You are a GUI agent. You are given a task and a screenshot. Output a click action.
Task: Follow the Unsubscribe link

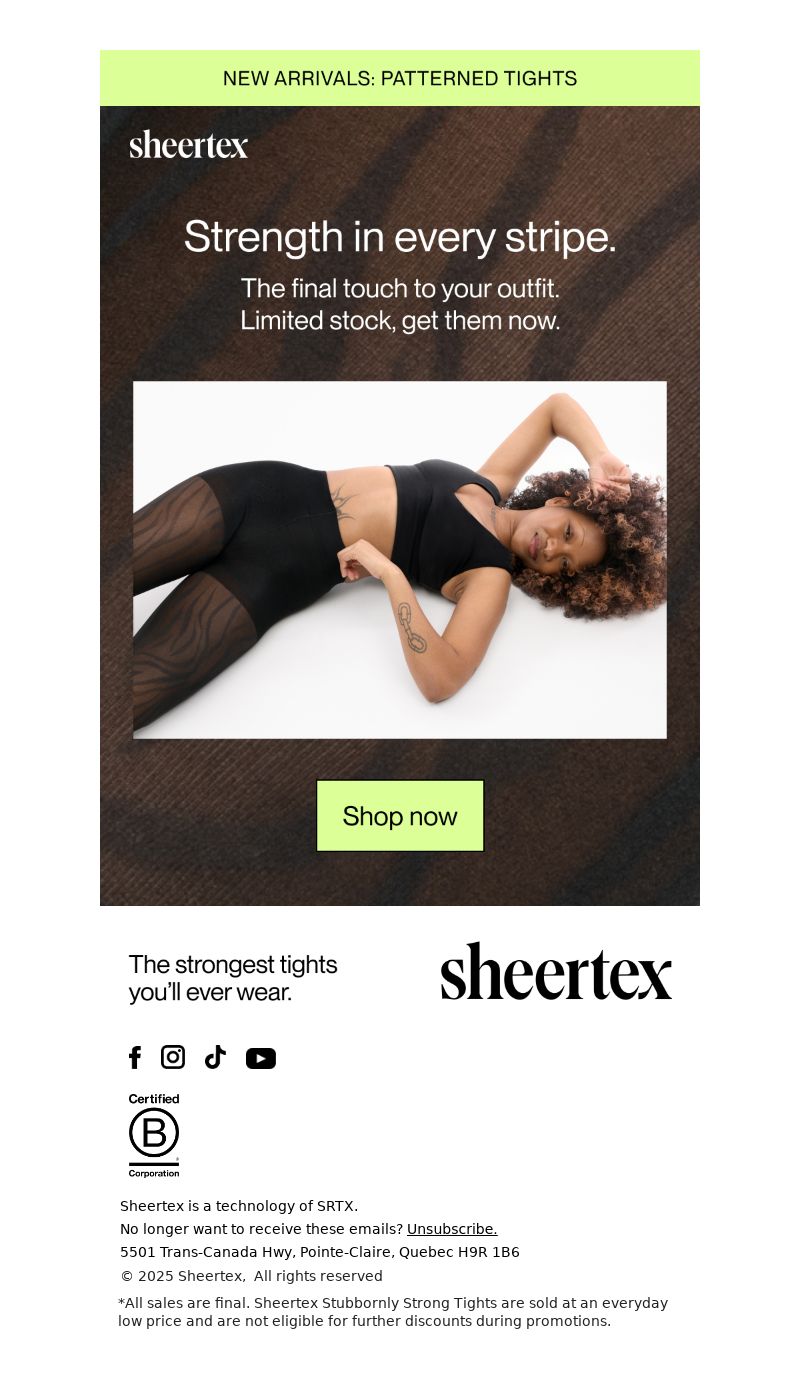click(x=452, y=1229)
